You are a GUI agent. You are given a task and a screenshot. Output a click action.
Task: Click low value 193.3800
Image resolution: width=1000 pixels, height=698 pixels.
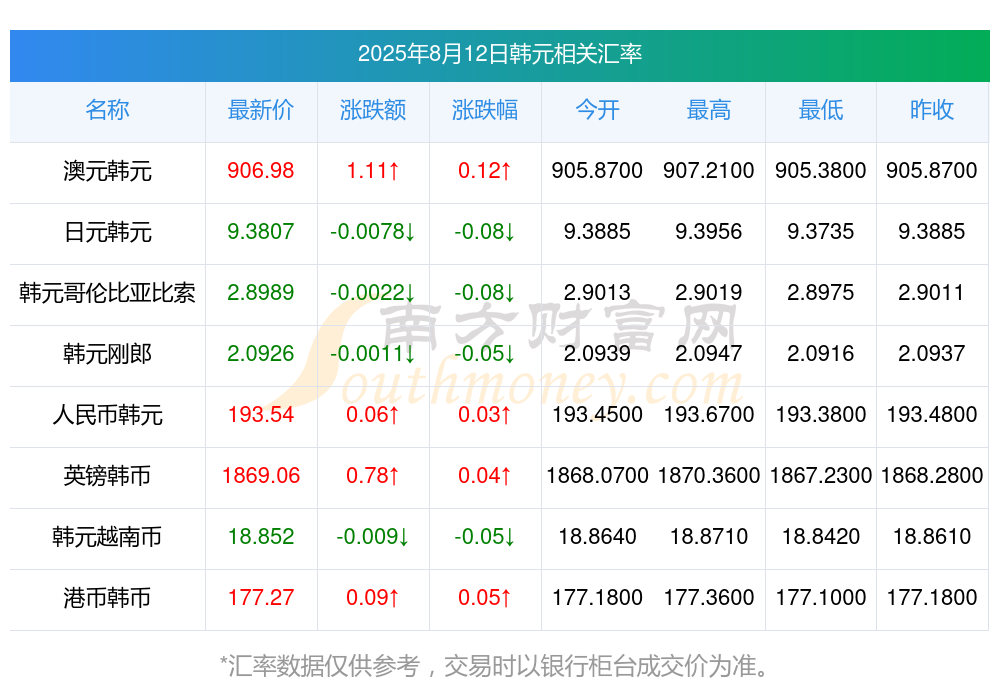[821, 415]
